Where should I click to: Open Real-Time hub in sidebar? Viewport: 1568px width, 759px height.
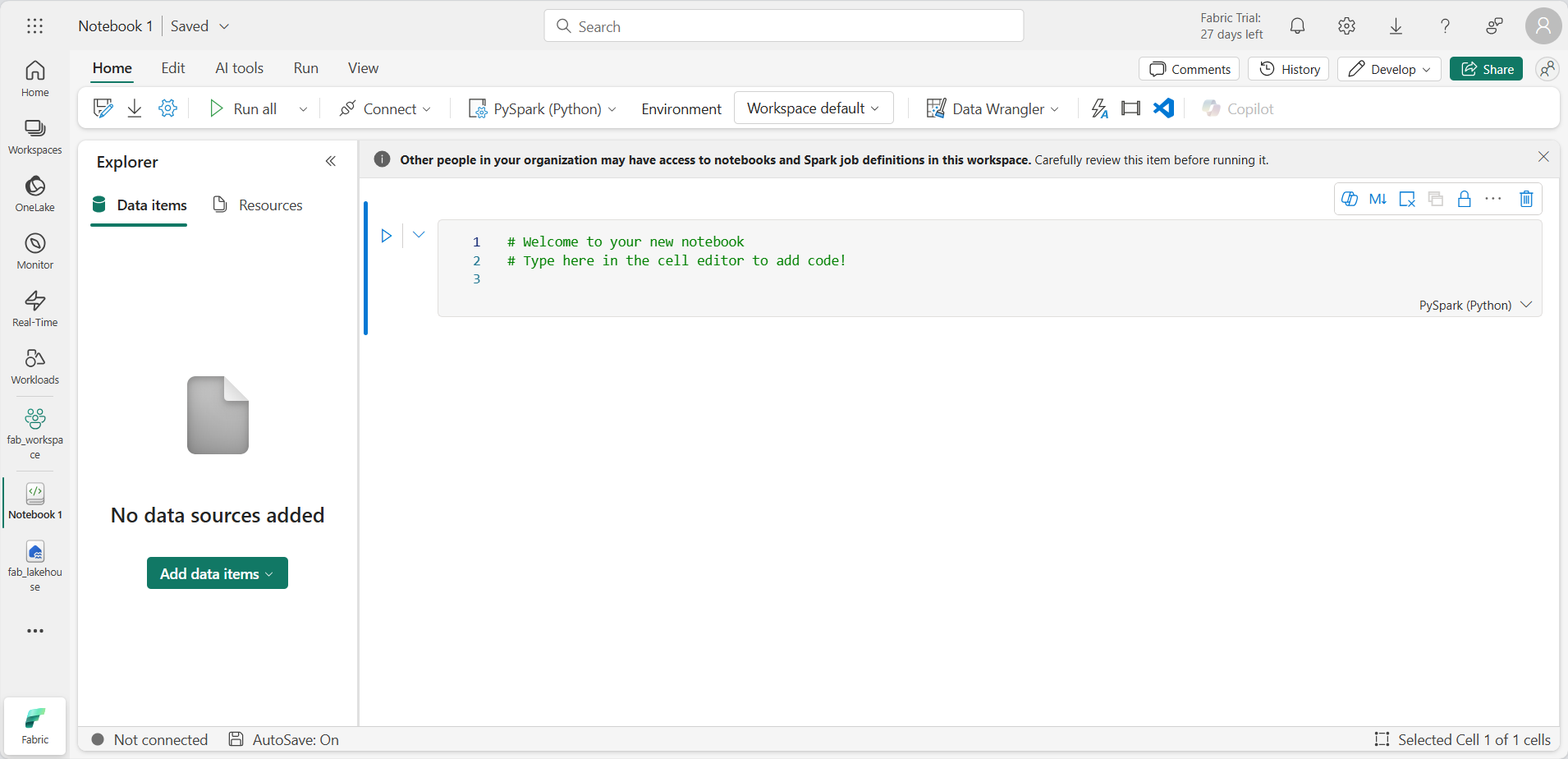[x=34, y=309]
